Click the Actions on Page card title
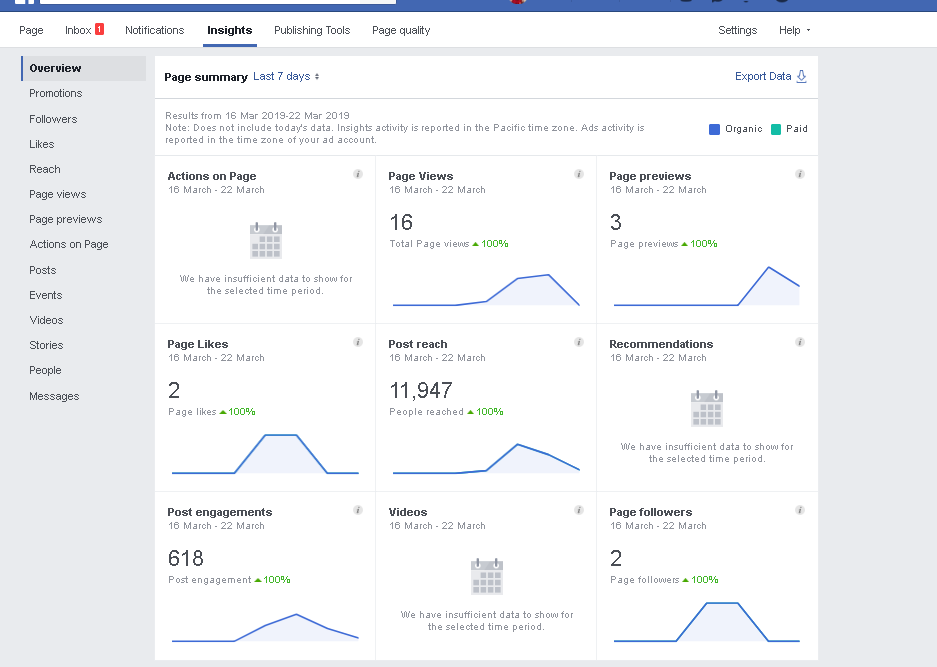The height and width of the screenshot is (667, 937). point(212,176)
